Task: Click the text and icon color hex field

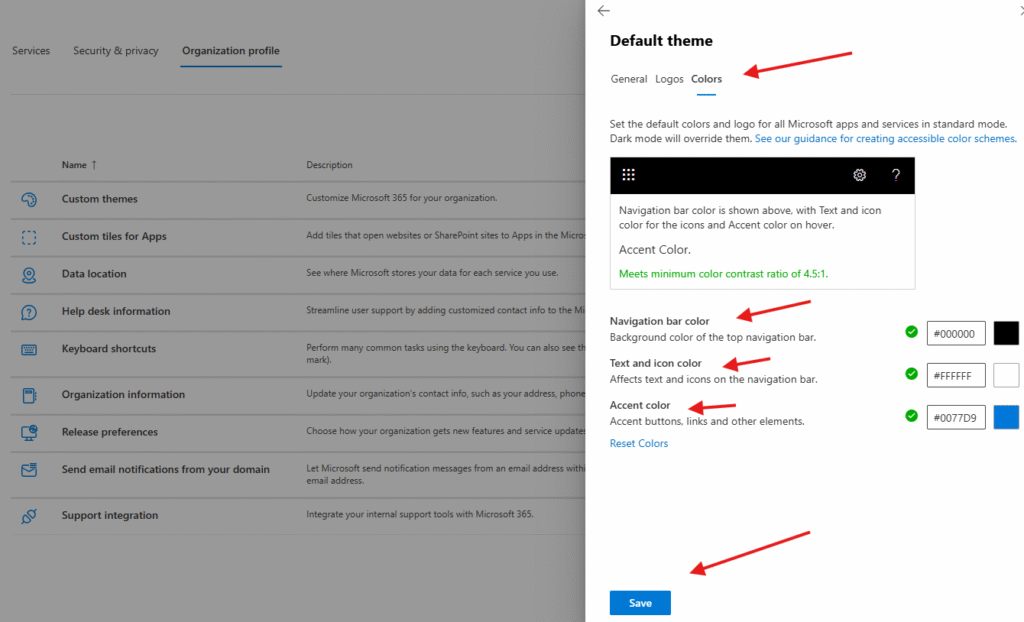Action: [956, 375]
